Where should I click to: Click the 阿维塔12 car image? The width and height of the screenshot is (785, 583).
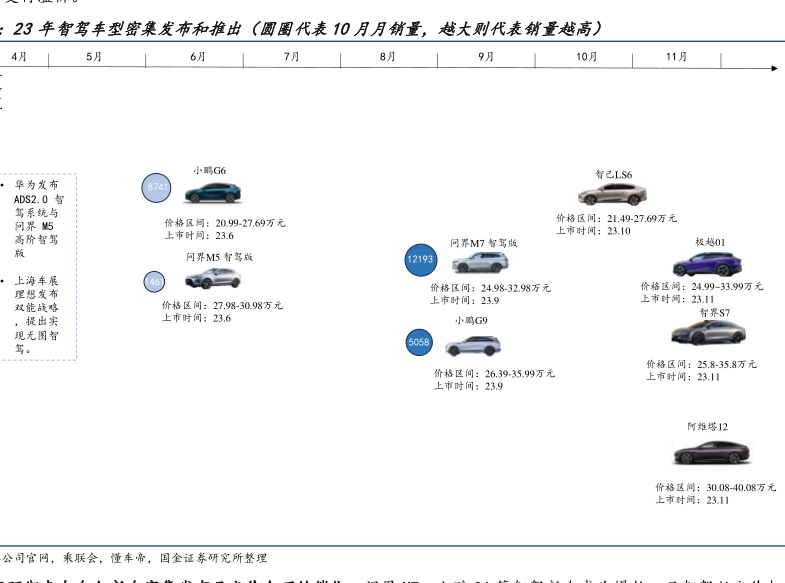[x=711, y=452]
